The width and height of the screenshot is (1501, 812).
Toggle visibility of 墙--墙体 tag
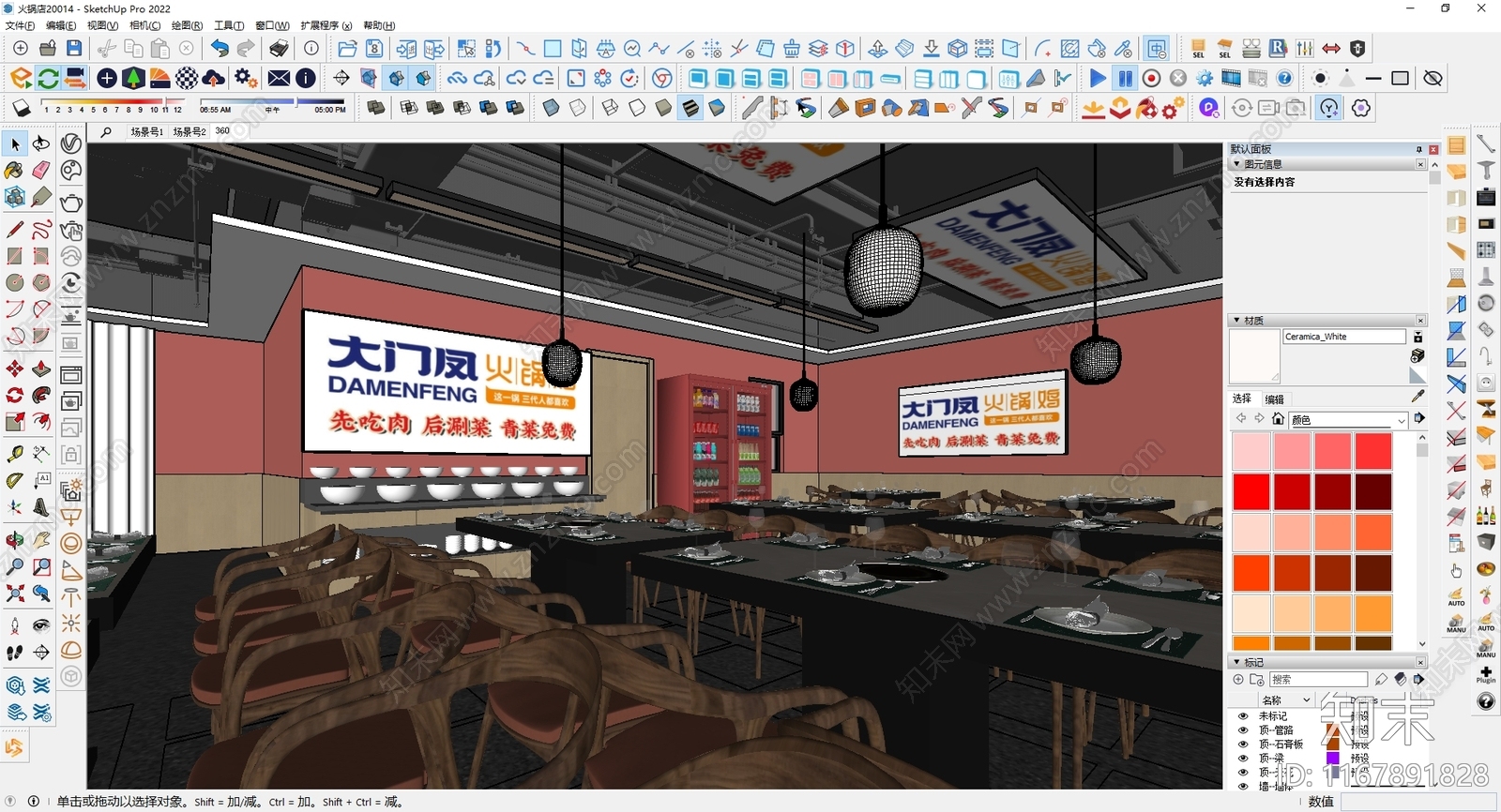(1243, 786)
